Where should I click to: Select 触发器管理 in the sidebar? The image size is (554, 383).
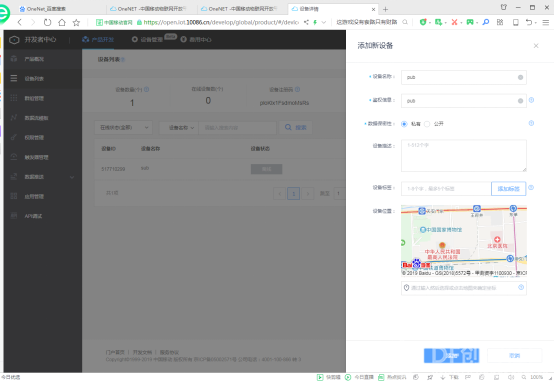click(x=43, y=157)
